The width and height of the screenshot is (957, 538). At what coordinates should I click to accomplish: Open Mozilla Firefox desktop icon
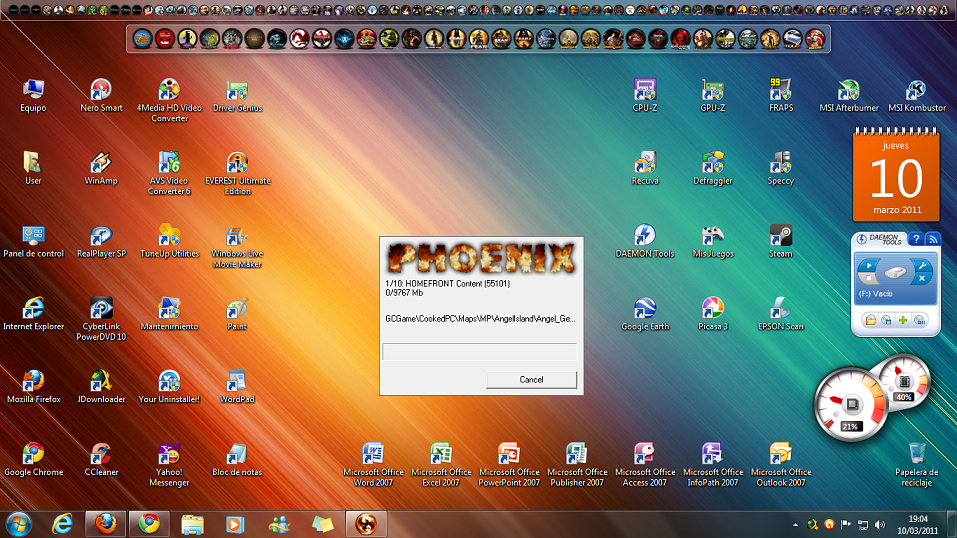click(33, 387)
